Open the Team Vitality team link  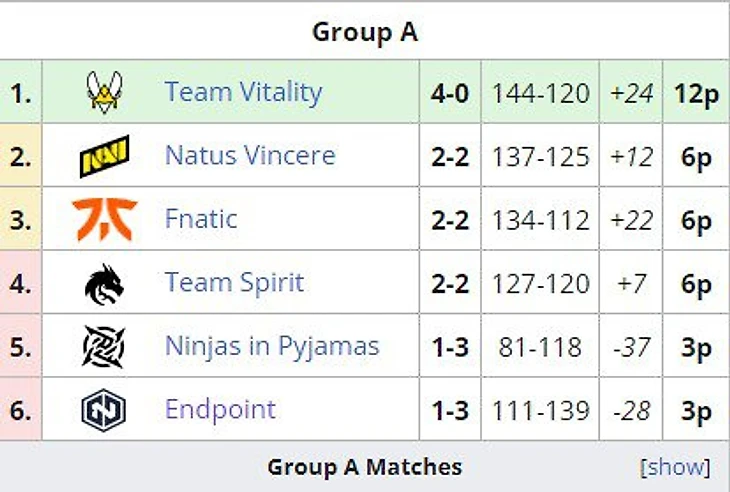tap(243, 92)
